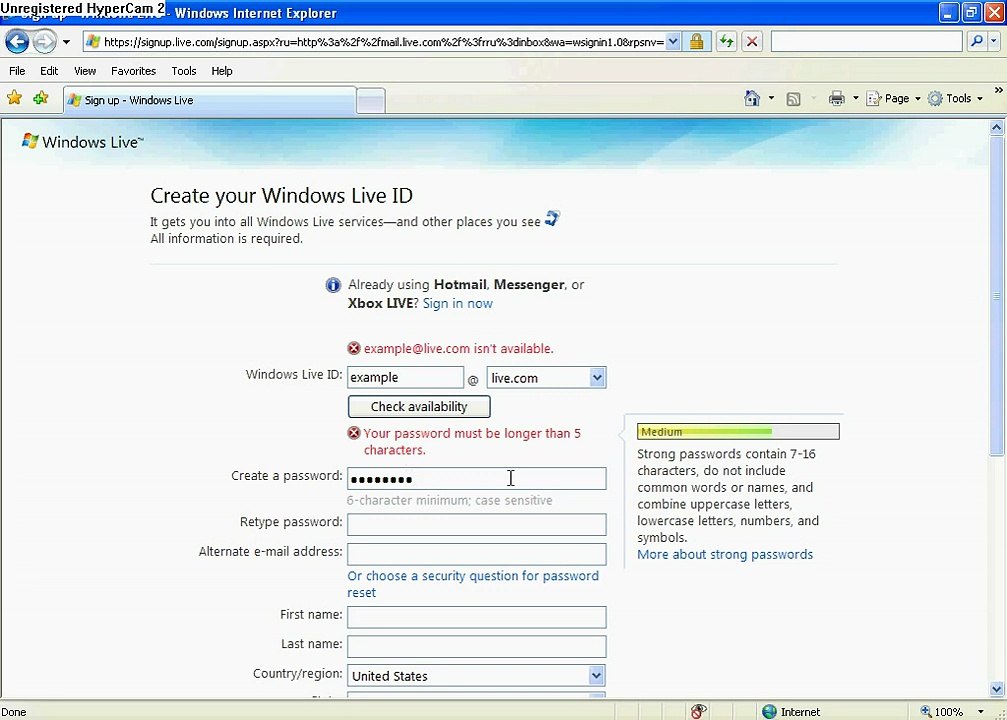Click the error icon by 'isn't available'
Screen dimensions: 1007x720
click(x=354, y=348)
